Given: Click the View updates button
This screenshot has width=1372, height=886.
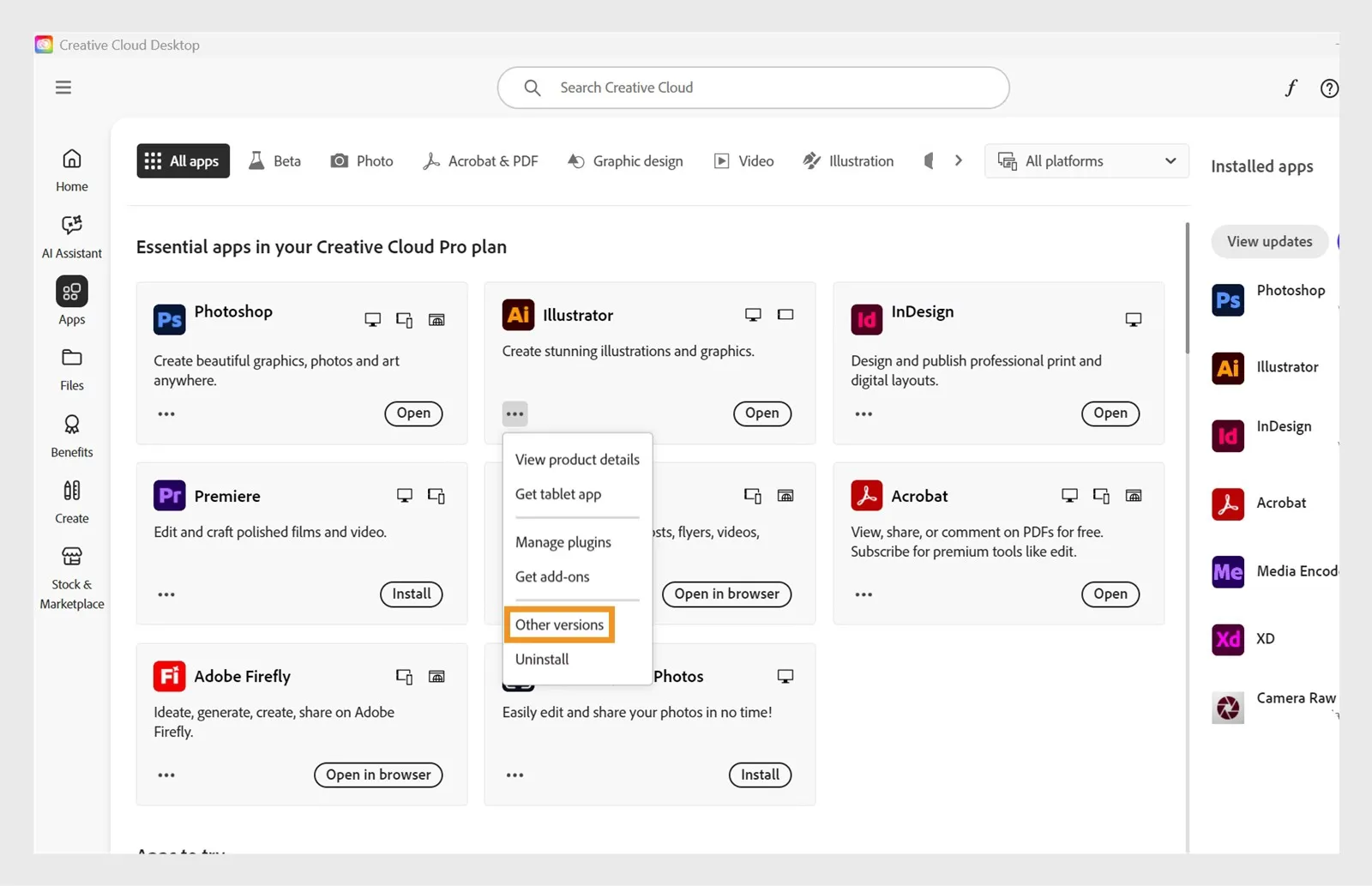Looking at the screenshot, I should (x=1269, y=242).
